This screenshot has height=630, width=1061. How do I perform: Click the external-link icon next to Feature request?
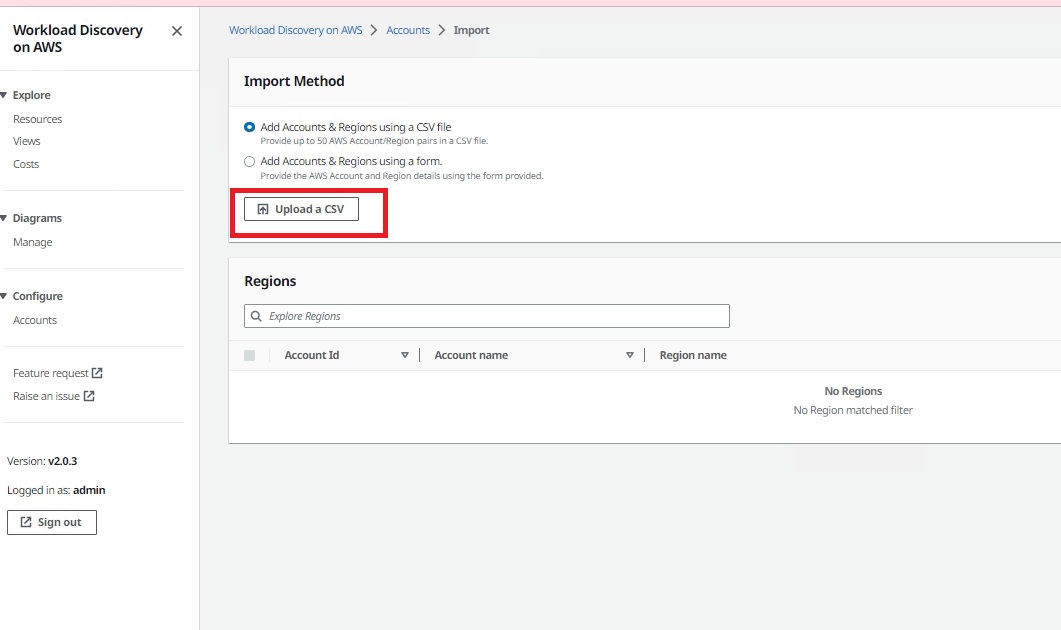click(x=97, y=372)
